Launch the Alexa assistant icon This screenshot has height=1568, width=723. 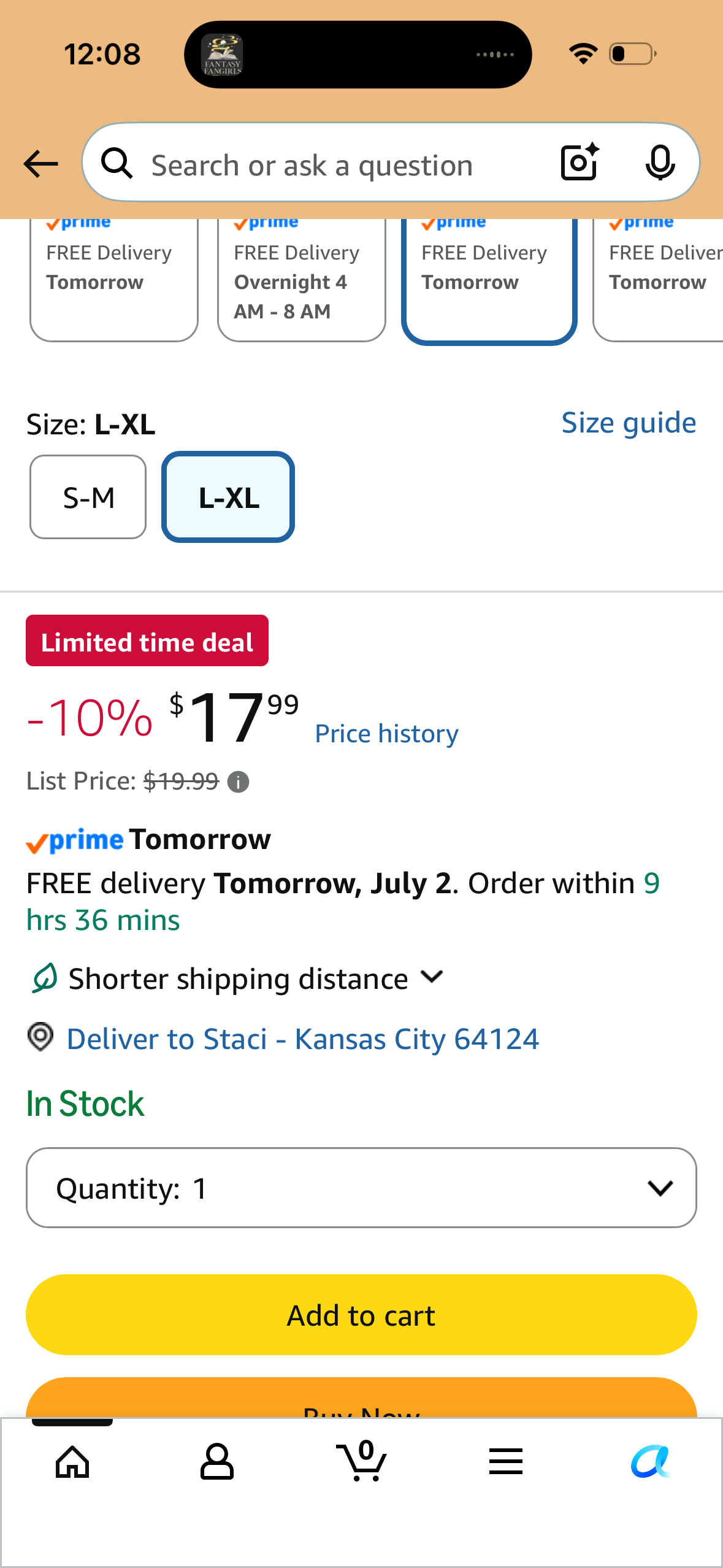coord(651,1461)
